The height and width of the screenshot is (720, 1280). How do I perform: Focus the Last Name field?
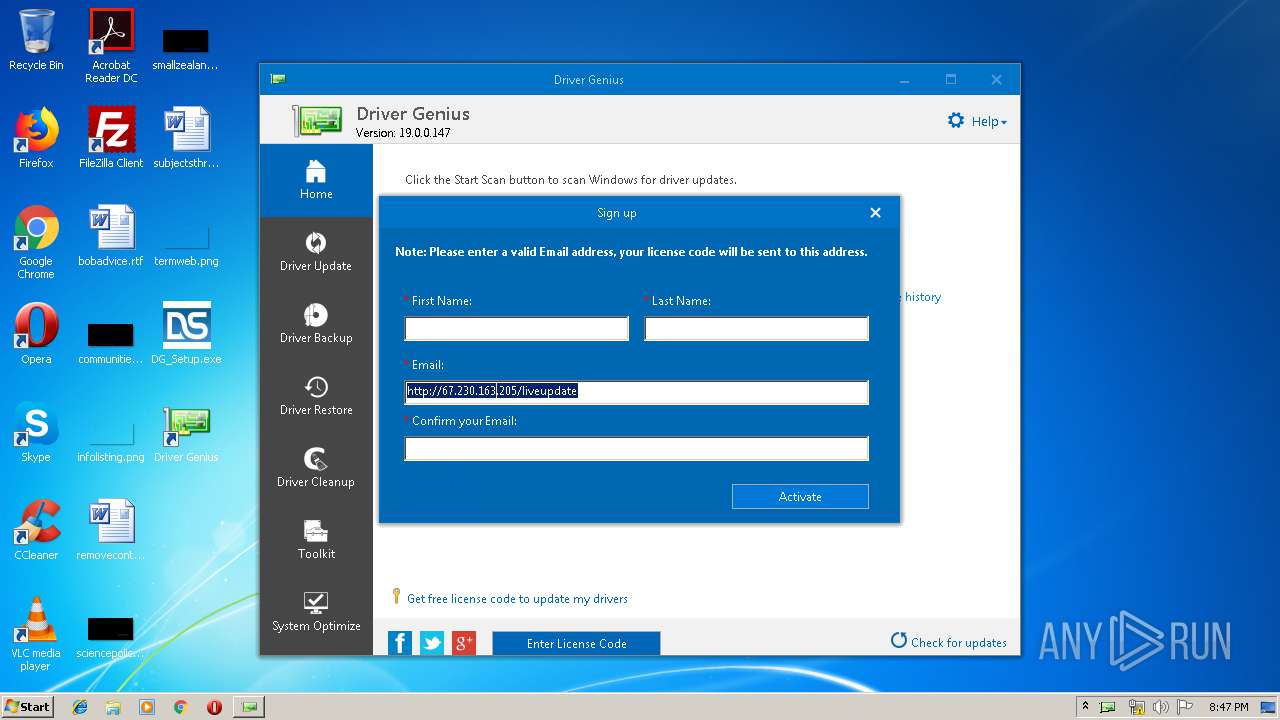point(757,329)
